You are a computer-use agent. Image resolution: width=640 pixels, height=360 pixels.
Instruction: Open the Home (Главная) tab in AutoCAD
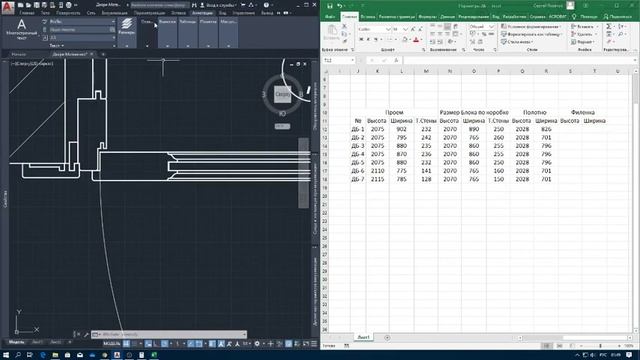pyautogui.click(x=27, y=13)
